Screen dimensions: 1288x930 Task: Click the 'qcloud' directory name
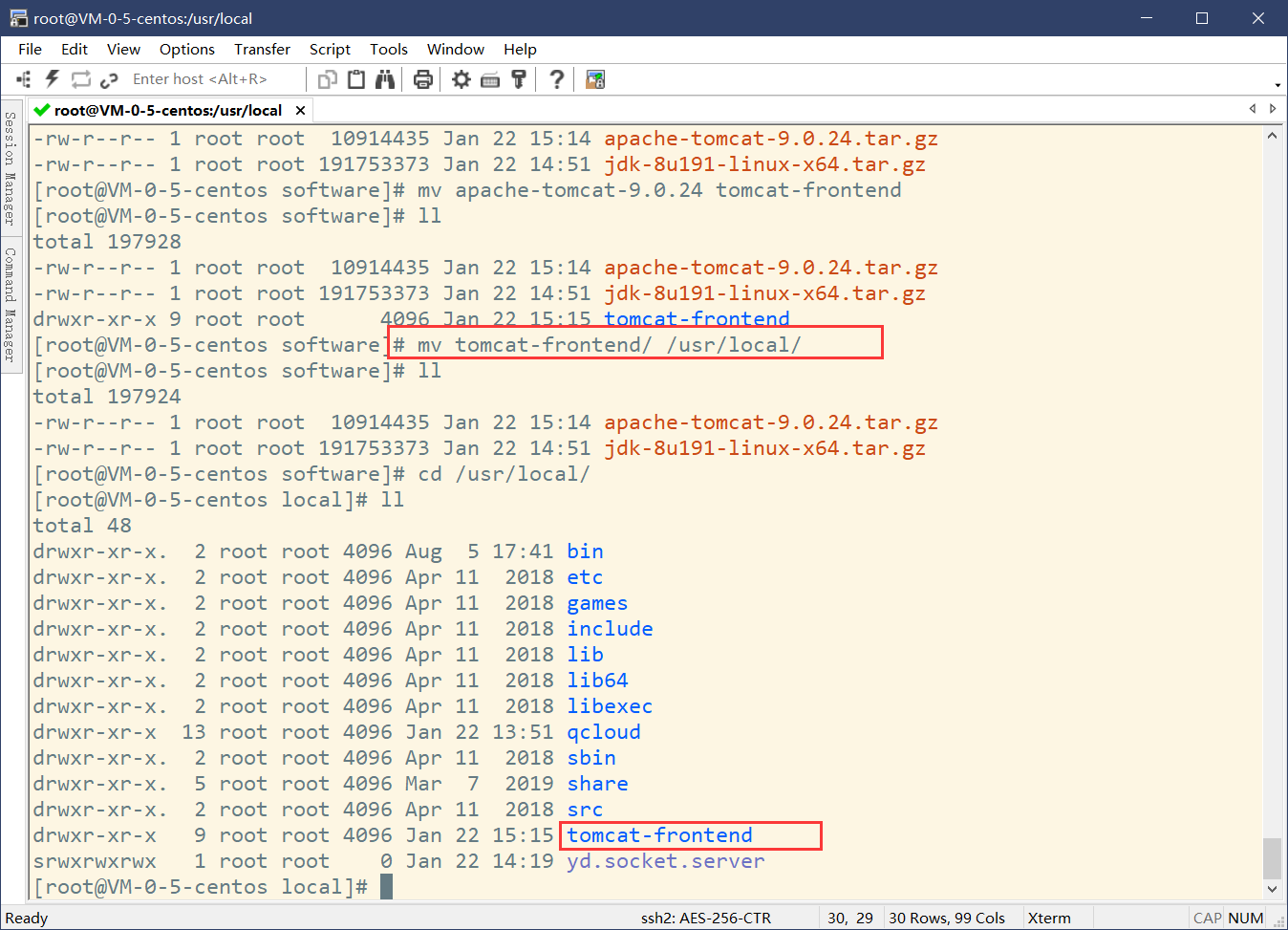point(604,732)
